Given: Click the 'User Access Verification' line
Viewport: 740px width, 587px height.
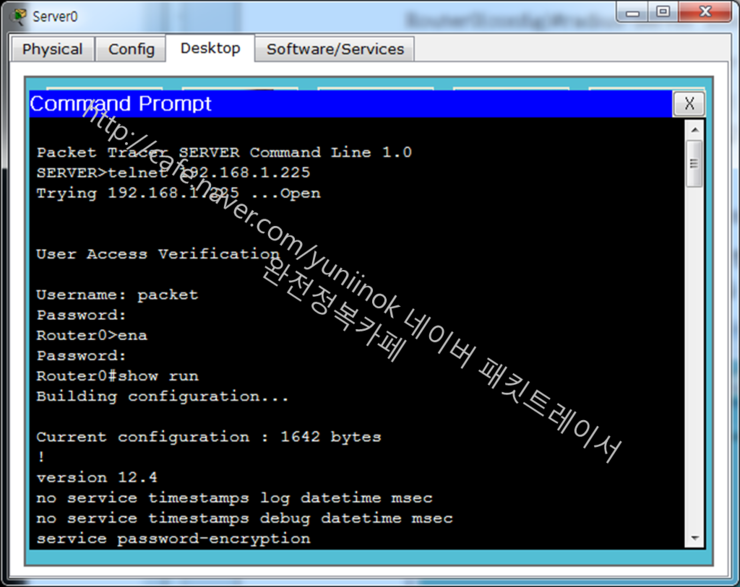Looking at the screenshot, I should [158, 254].
